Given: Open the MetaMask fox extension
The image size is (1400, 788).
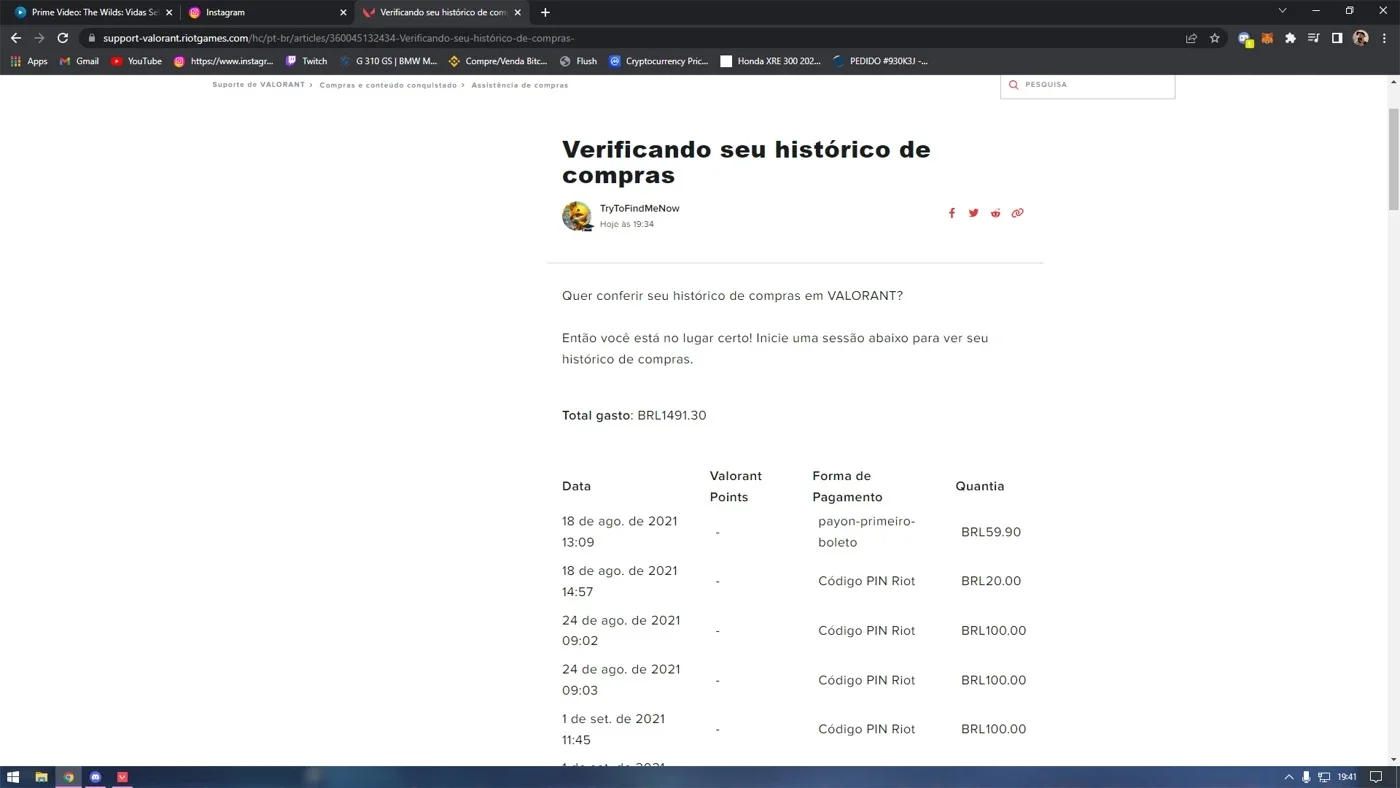Looking at the screenshot, I should [1267, 38].
